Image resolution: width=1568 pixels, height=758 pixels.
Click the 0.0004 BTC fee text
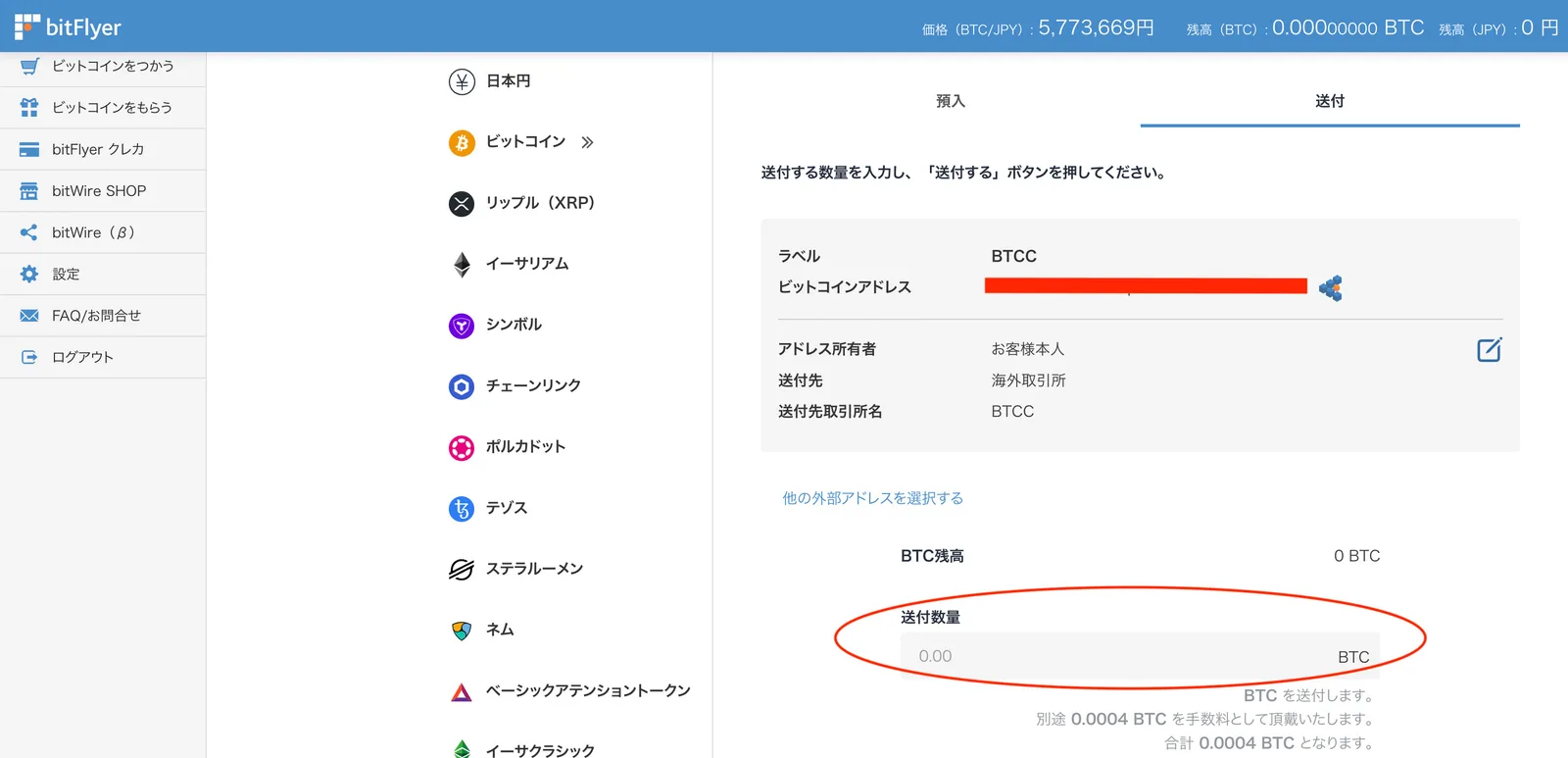point(1118,719)
